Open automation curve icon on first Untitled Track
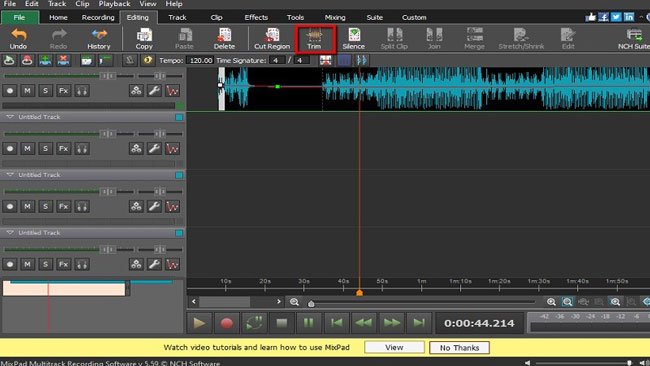Viewport: 650px width, 366px height. point(172,148)
